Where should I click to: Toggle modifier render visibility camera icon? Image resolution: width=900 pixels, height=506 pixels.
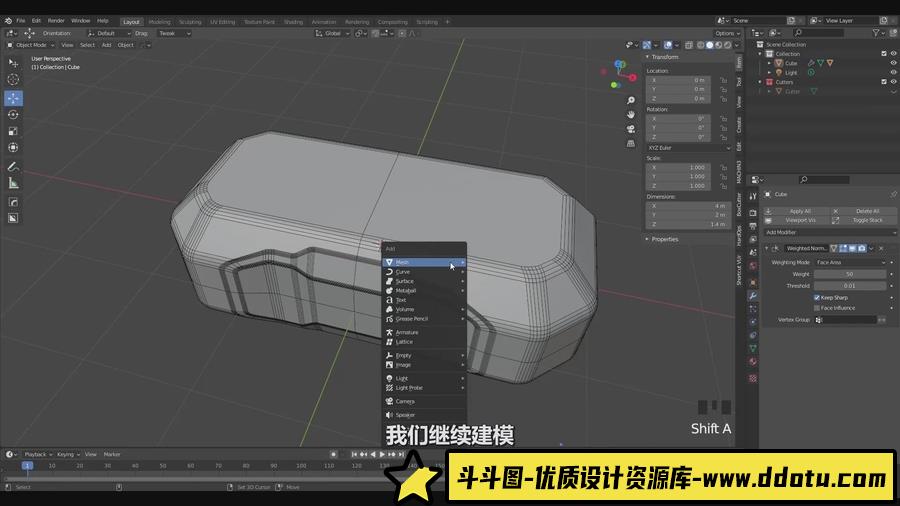(862, 248)
